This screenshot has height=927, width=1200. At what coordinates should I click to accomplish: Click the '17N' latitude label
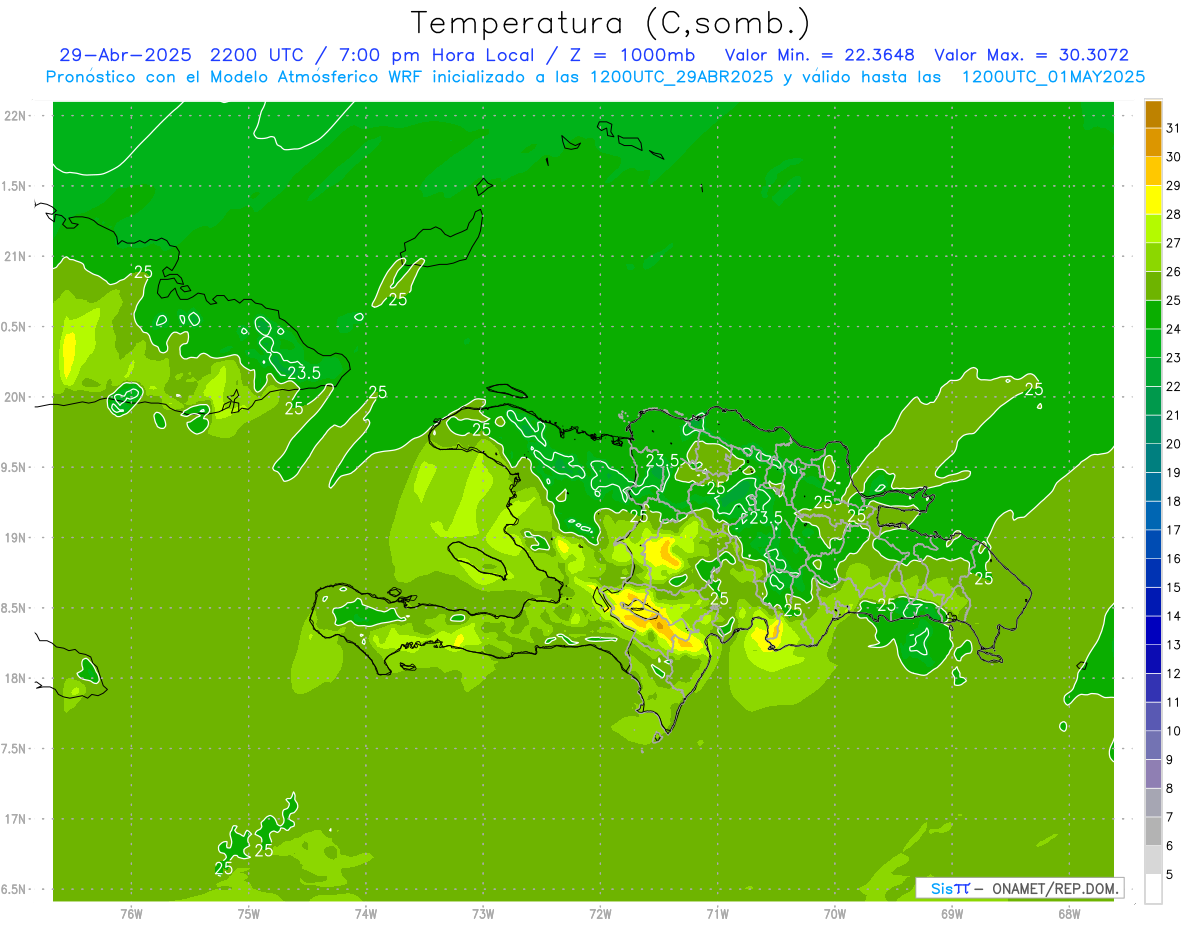[15, 819]
